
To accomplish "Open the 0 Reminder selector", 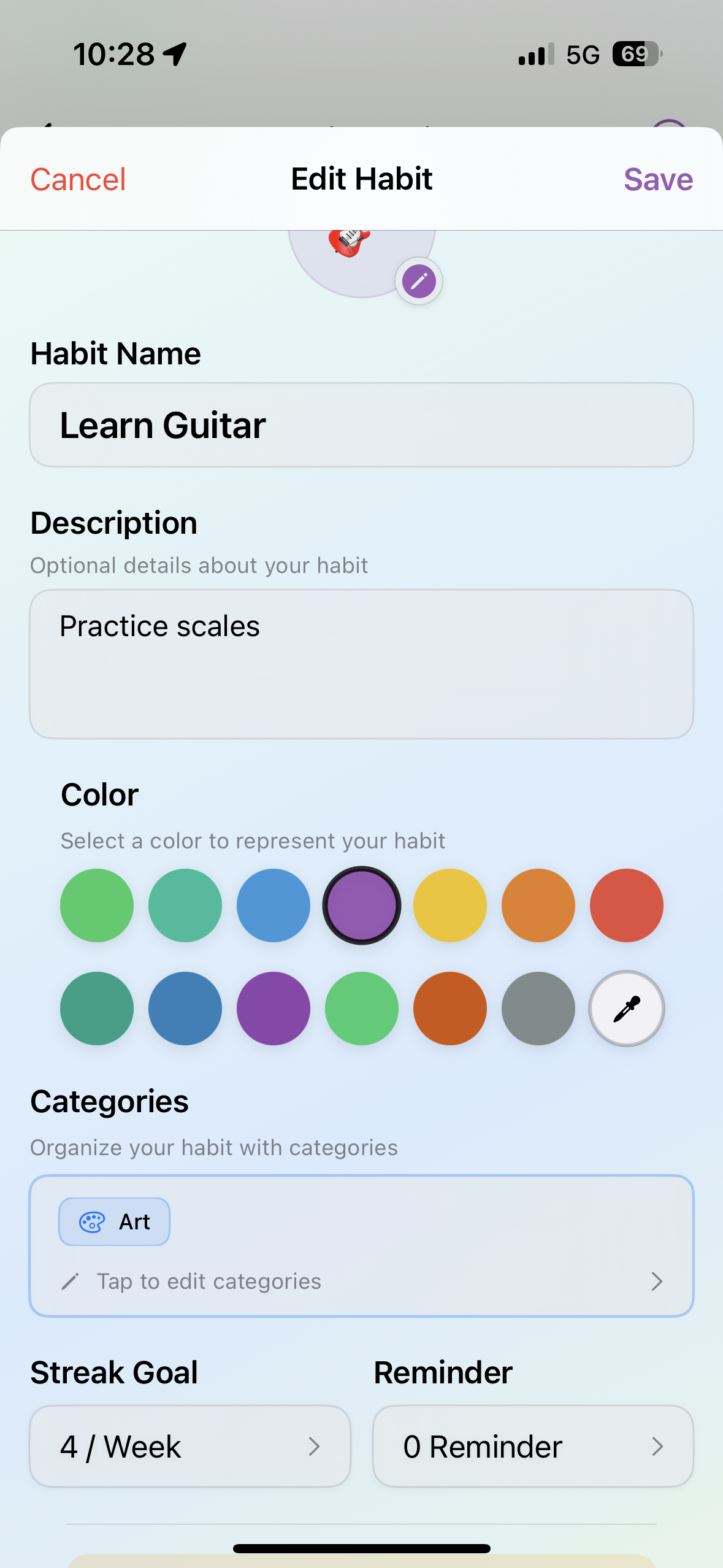I will pos(533,1447).
